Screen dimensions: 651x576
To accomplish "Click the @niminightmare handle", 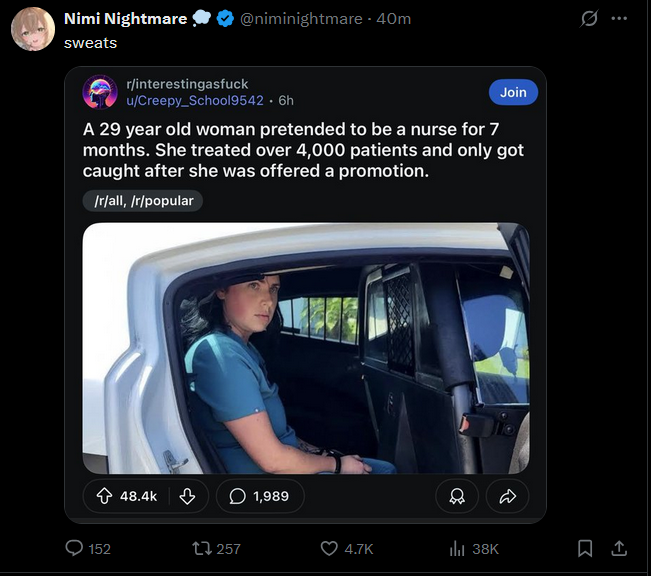I will tap(304, 19).
